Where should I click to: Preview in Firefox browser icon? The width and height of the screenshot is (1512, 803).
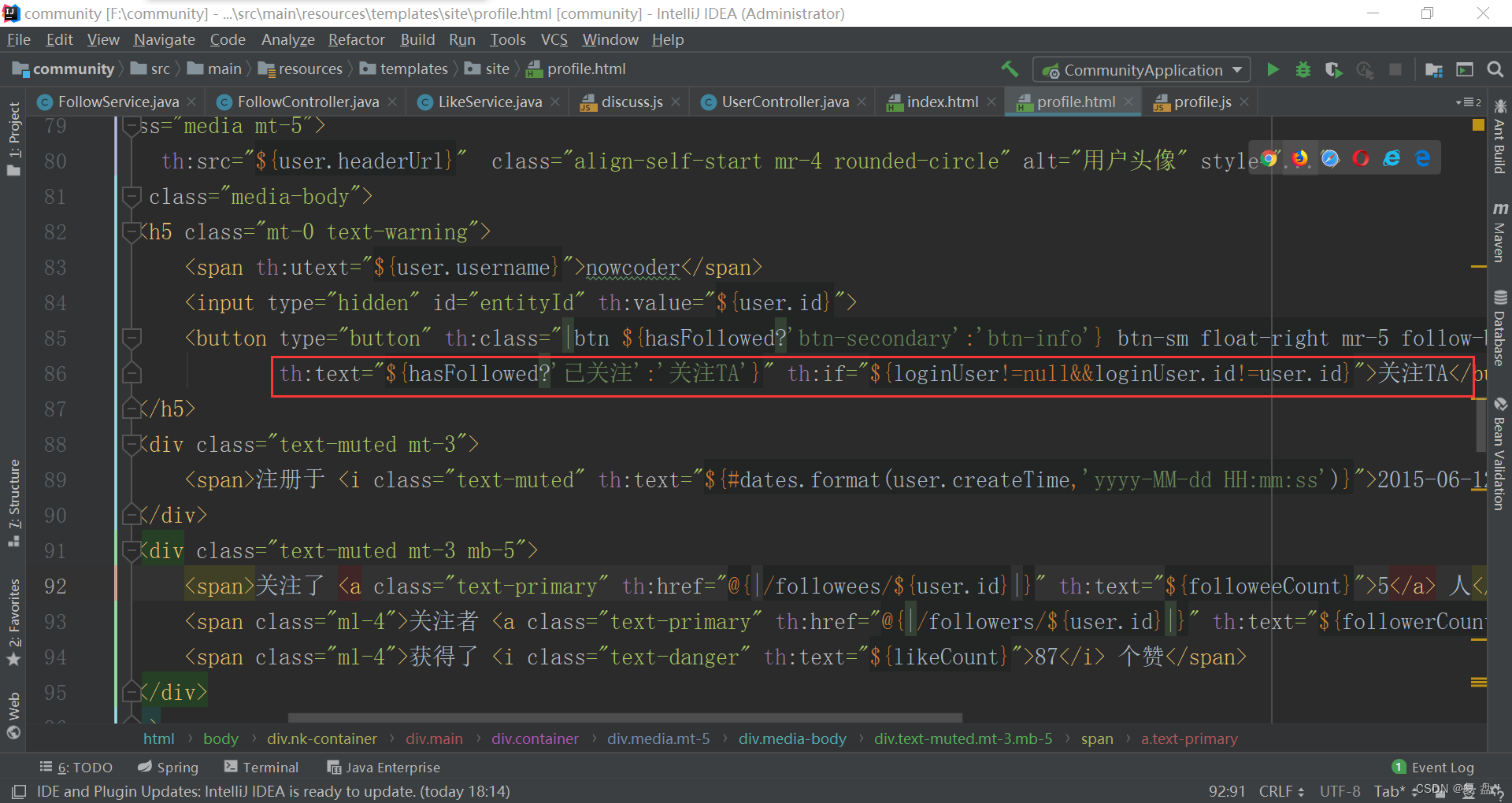(x=1299, y=158)
